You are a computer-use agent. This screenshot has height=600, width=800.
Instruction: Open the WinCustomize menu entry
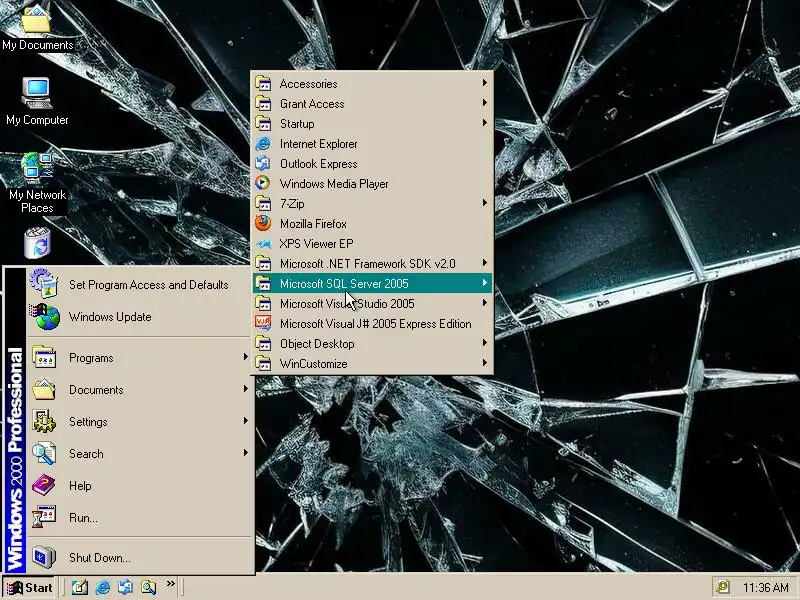click(372, 364)
